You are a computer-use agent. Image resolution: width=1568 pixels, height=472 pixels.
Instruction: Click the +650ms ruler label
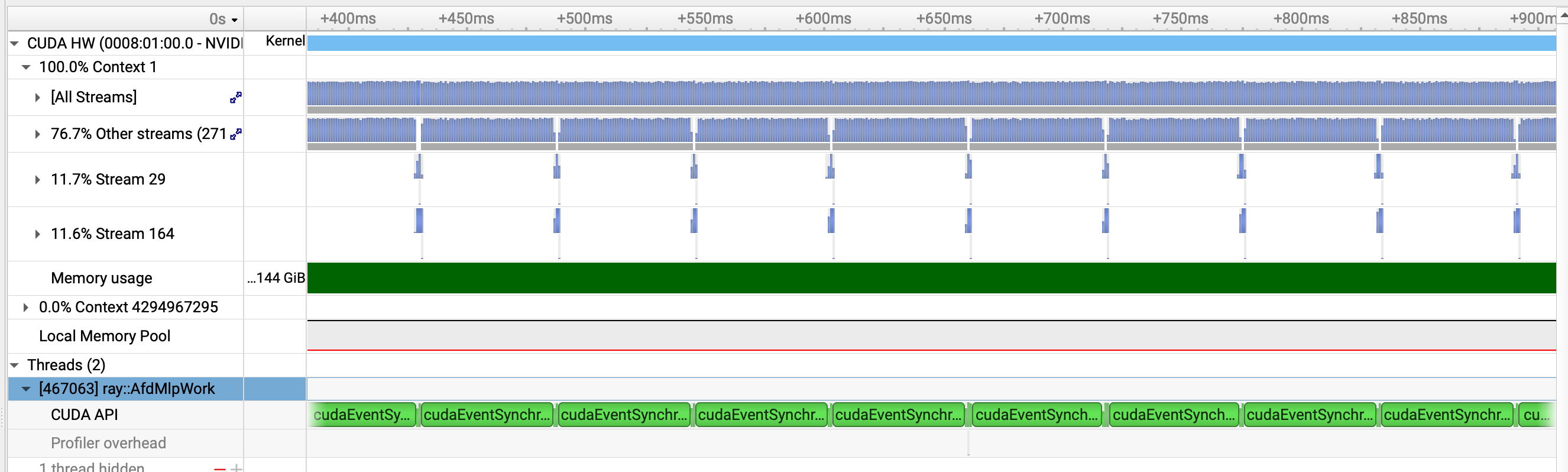point(944,19)
